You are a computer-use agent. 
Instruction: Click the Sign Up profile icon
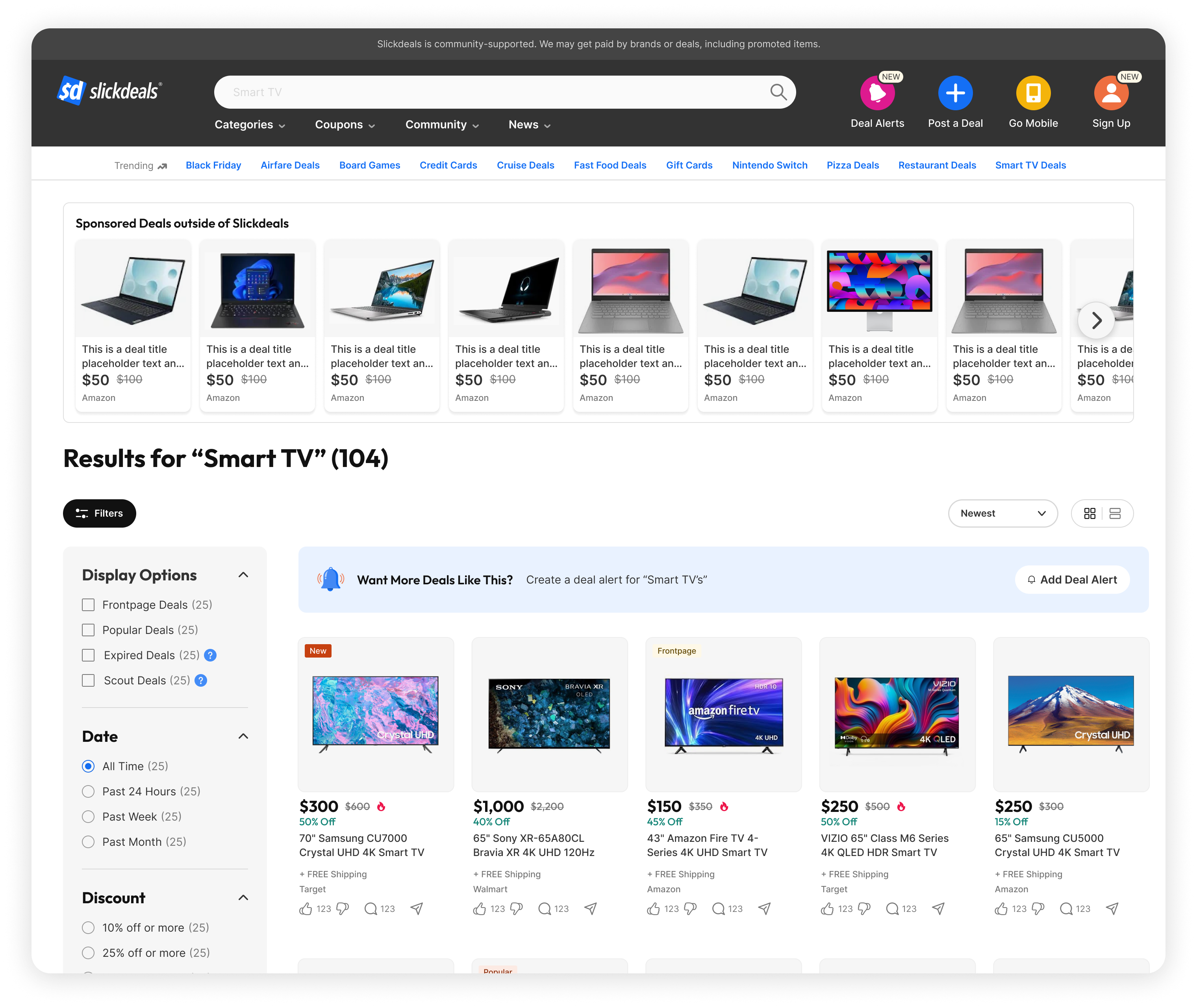point(1111,93)
